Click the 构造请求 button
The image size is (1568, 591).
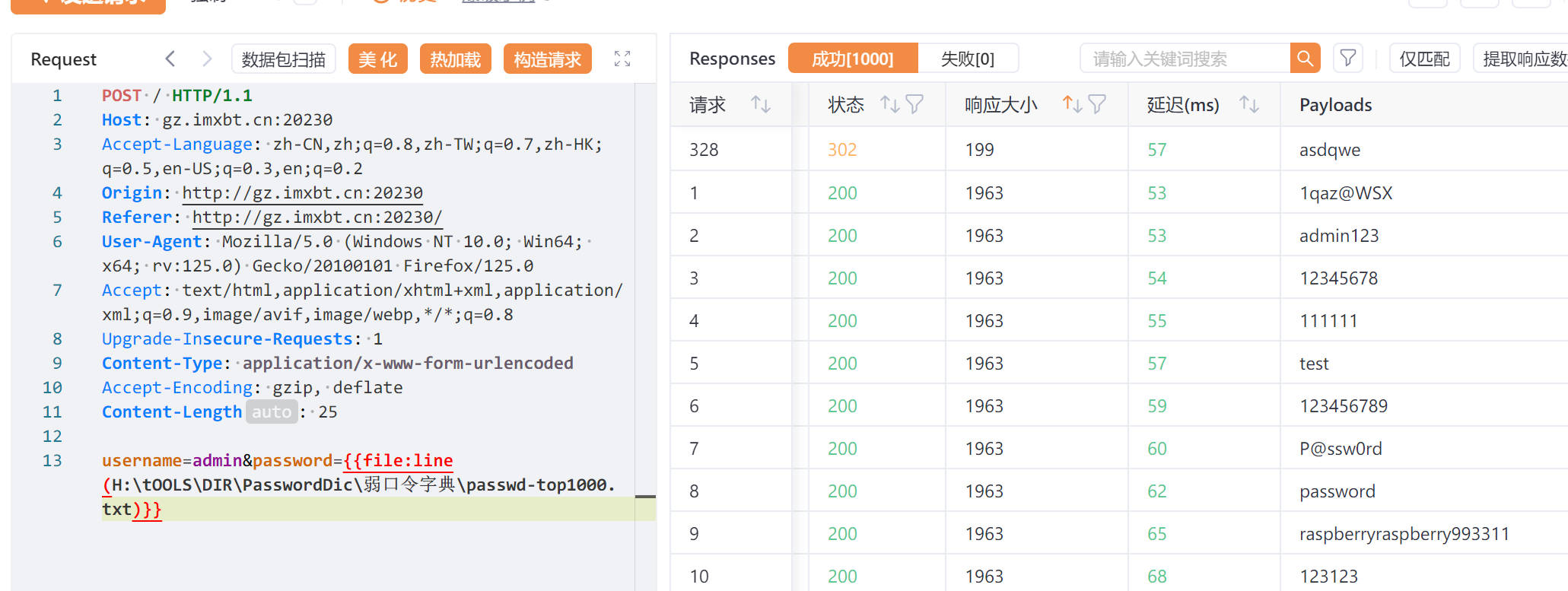(547, 59)
